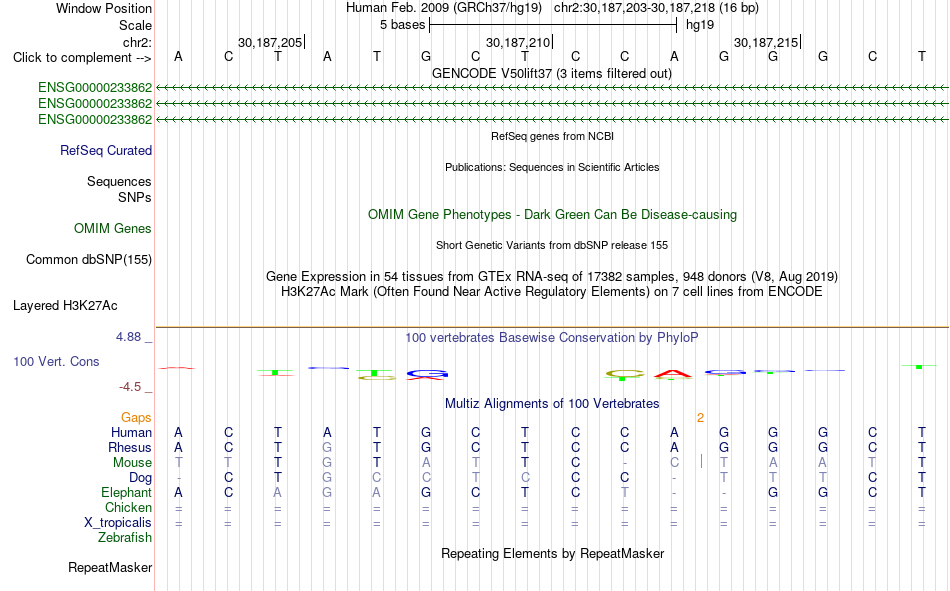Select the X_tropicalis species row label
The height and width of the screenshot is (591, 950).
tap(118, 523)
